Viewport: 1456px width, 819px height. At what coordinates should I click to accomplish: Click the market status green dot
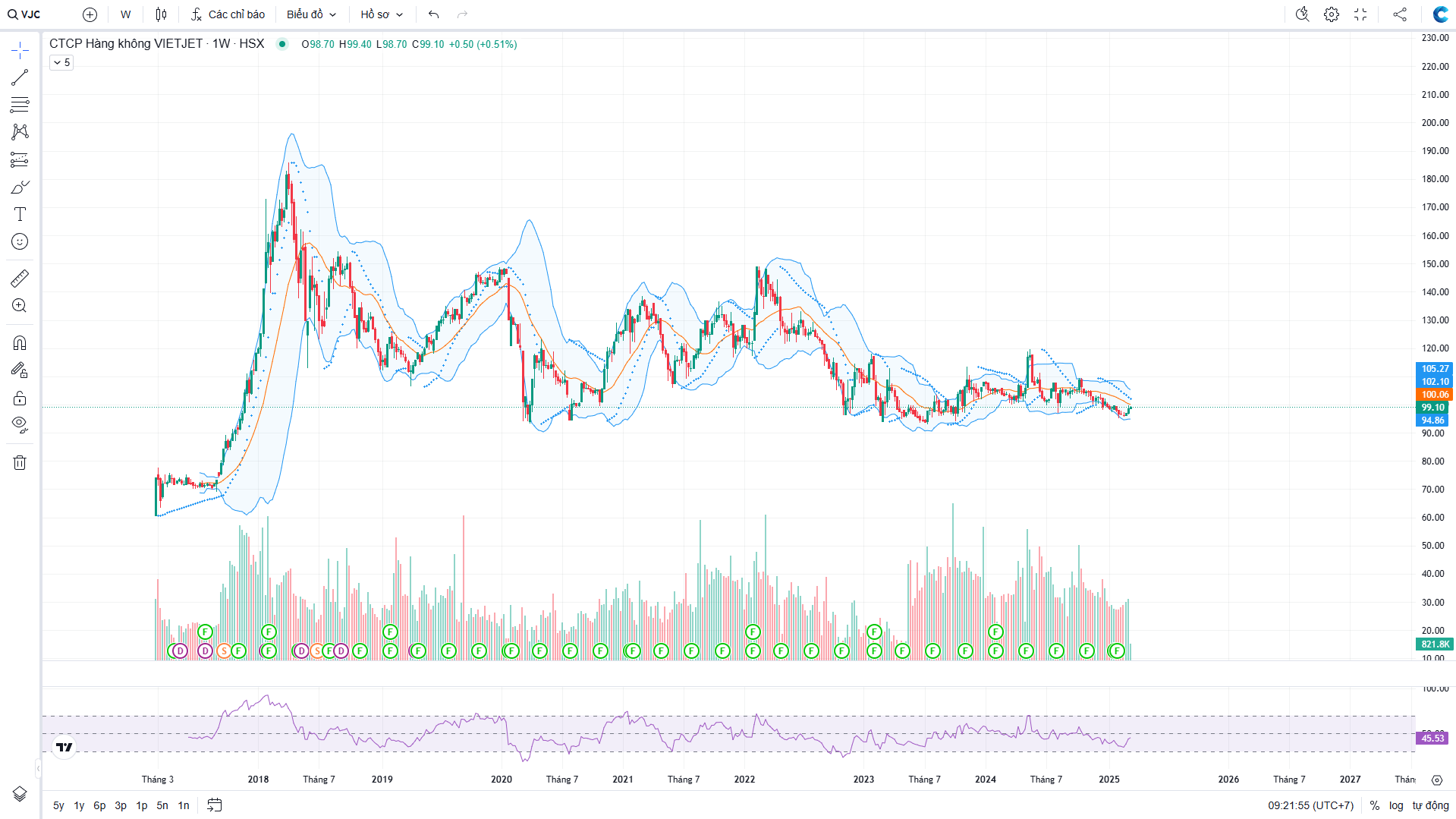click(x=282, y=44)
